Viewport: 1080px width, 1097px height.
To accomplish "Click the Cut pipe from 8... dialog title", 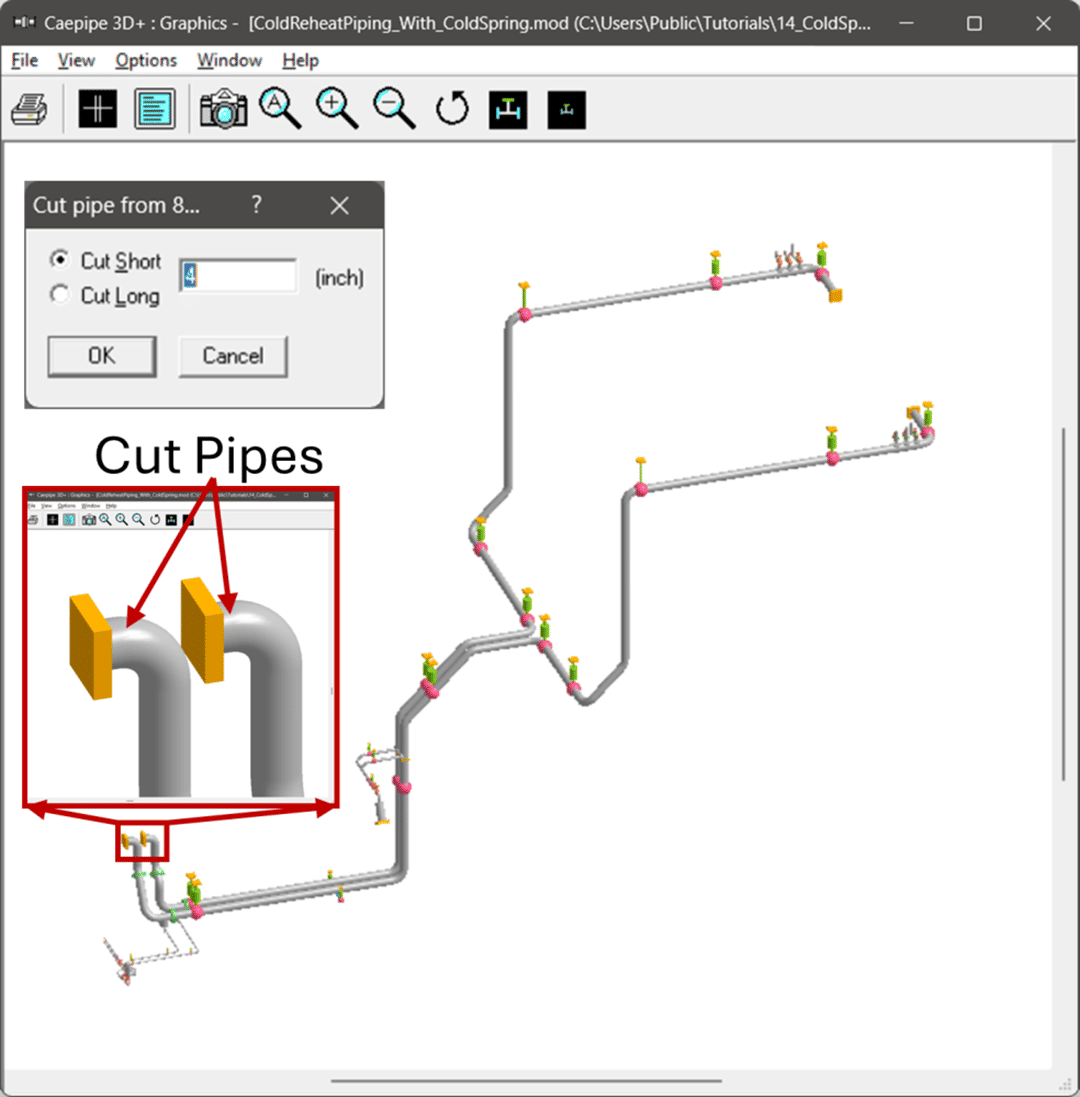I will coord(116,205).
